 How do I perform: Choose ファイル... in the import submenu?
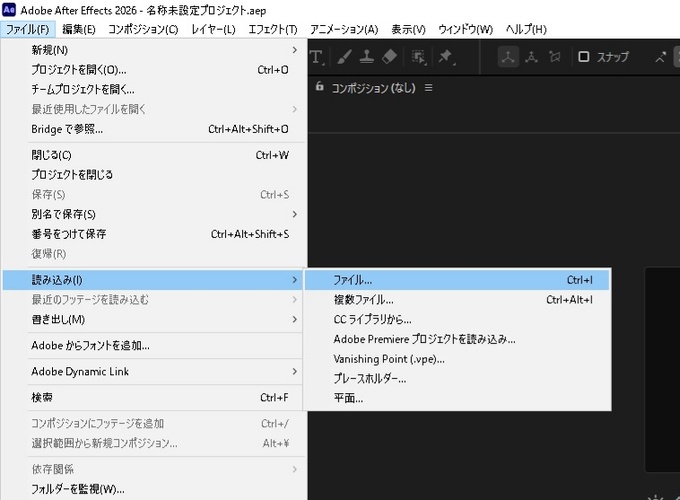pos(457,280)
